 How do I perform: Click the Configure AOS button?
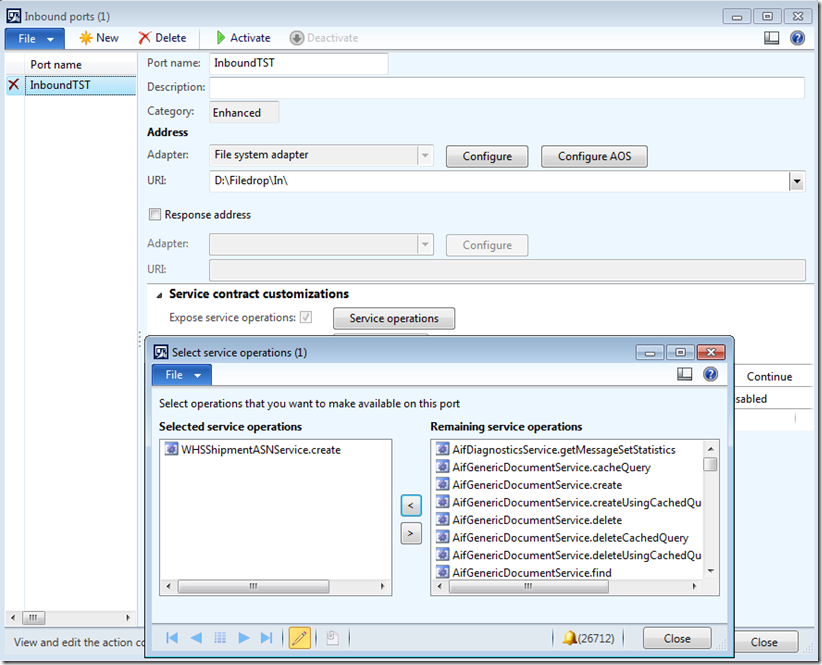click(x=593, y=156)
